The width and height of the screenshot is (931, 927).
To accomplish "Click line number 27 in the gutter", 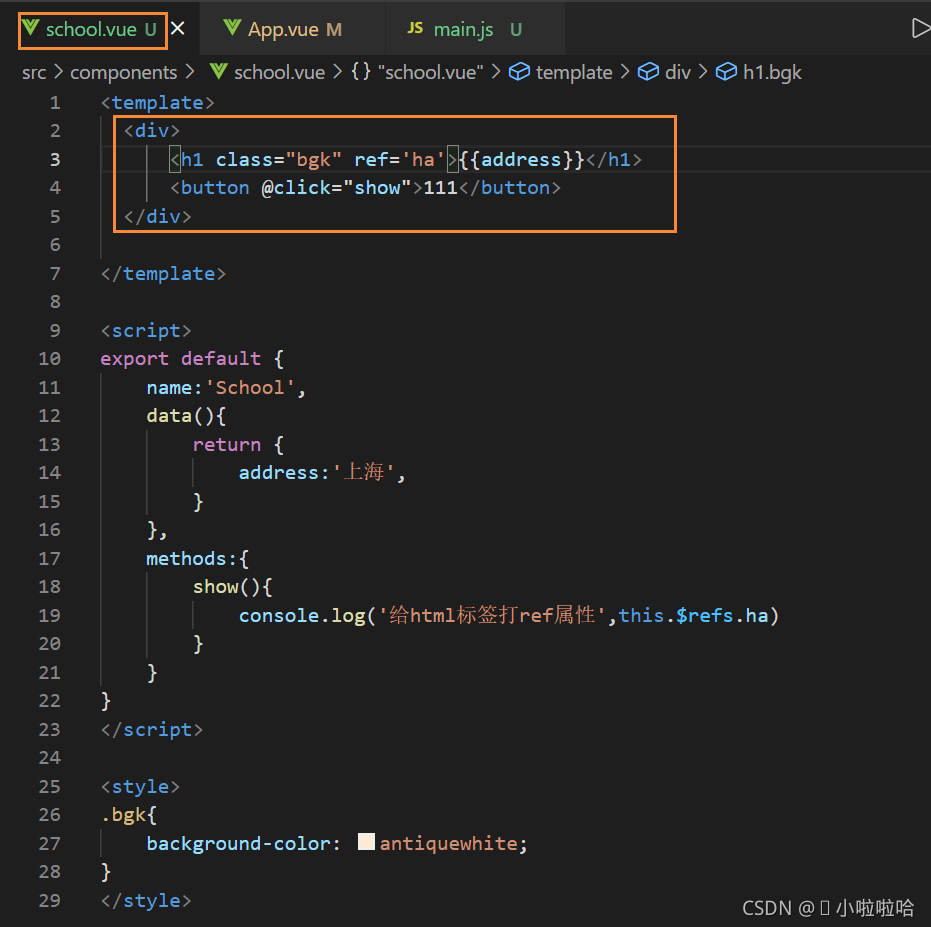I will [49, 843].
